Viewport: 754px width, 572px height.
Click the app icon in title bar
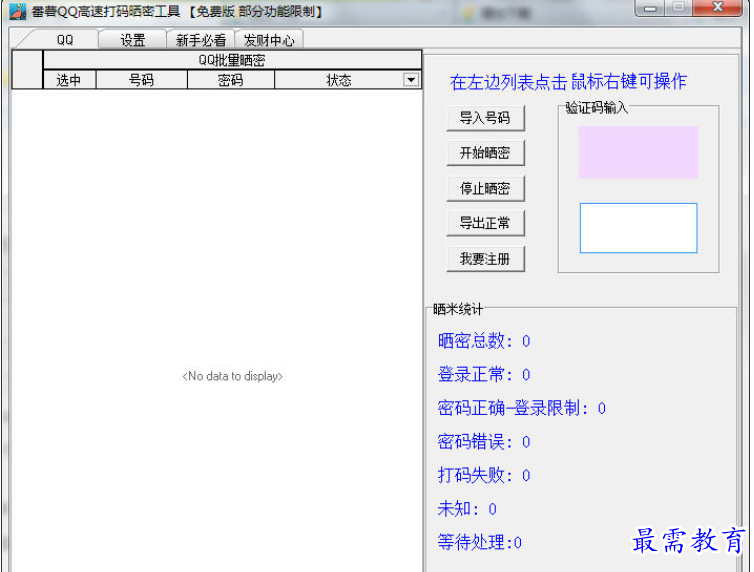tap(18, 12)
